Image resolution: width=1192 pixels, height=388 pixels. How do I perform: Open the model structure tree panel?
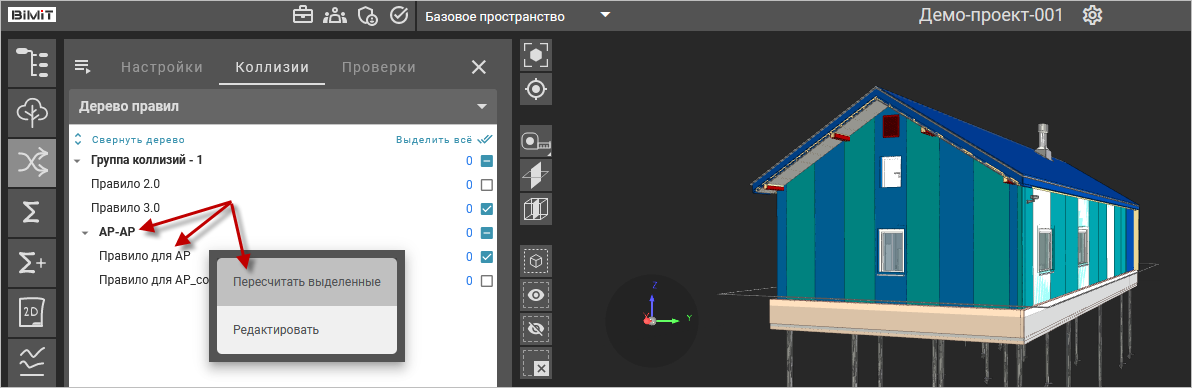(x=32, y=62)
